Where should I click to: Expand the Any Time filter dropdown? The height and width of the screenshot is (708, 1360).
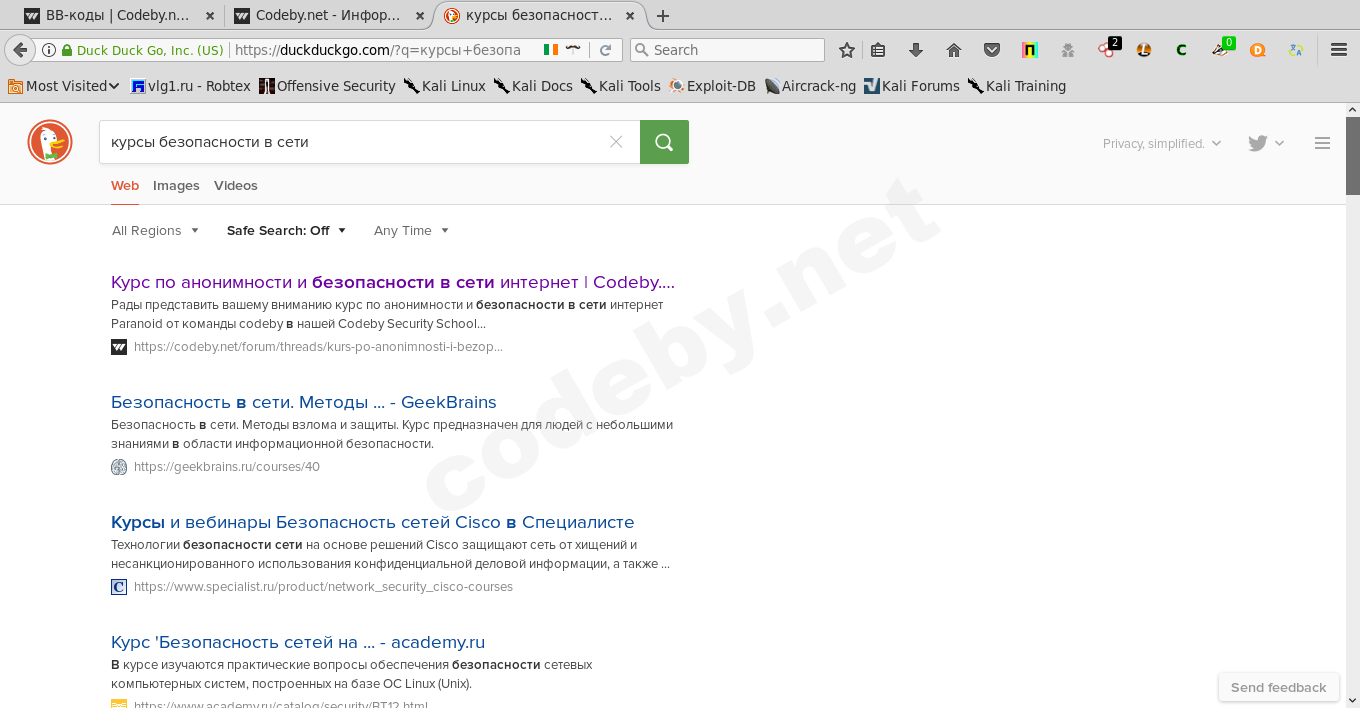(411, 230)
